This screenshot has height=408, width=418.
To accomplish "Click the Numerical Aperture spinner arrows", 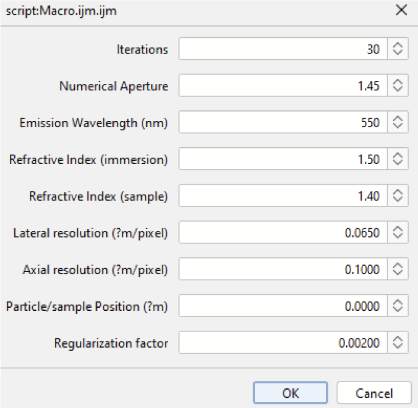I will point(398,85).
